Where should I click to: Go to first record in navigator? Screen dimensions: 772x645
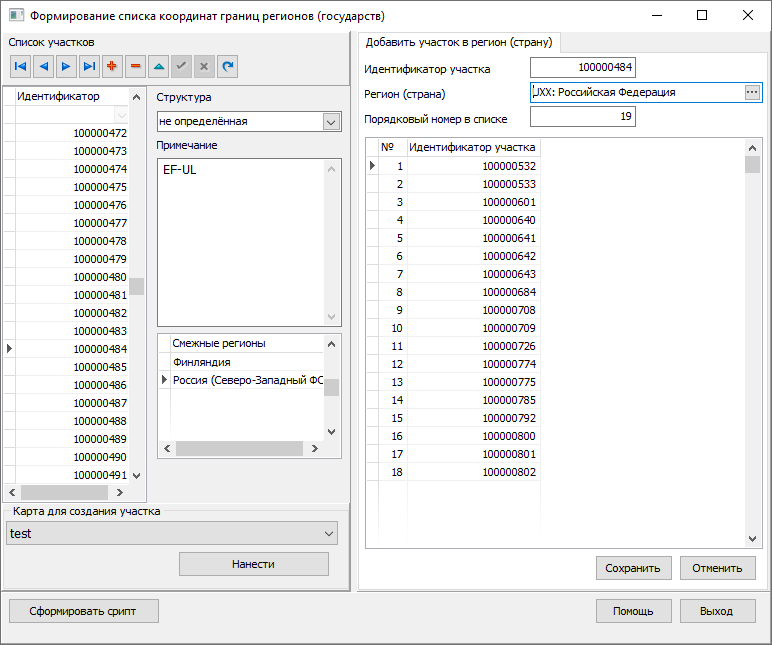pos(20,66)
